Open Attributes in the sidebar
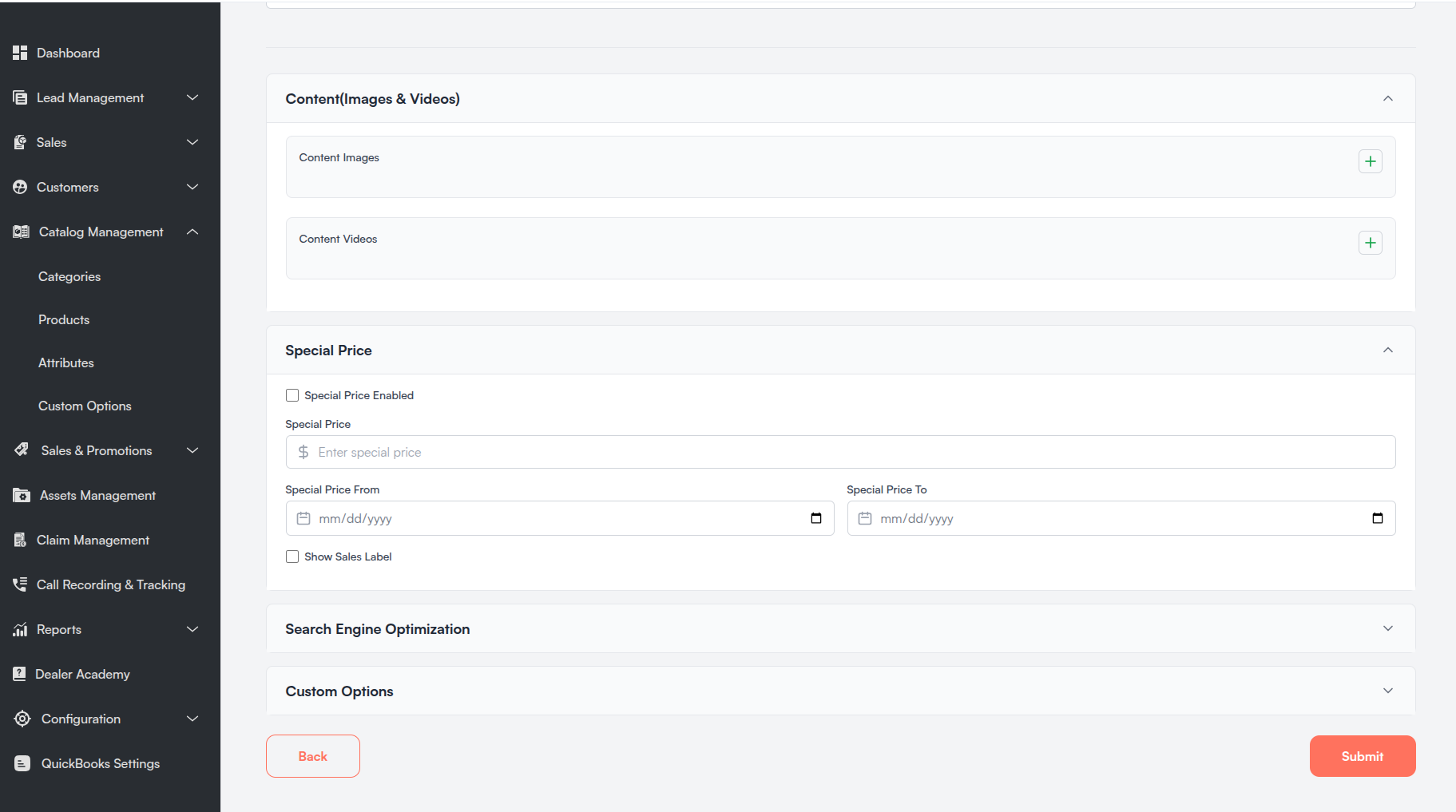1456x812 pixels. click(x=66, y=362)
